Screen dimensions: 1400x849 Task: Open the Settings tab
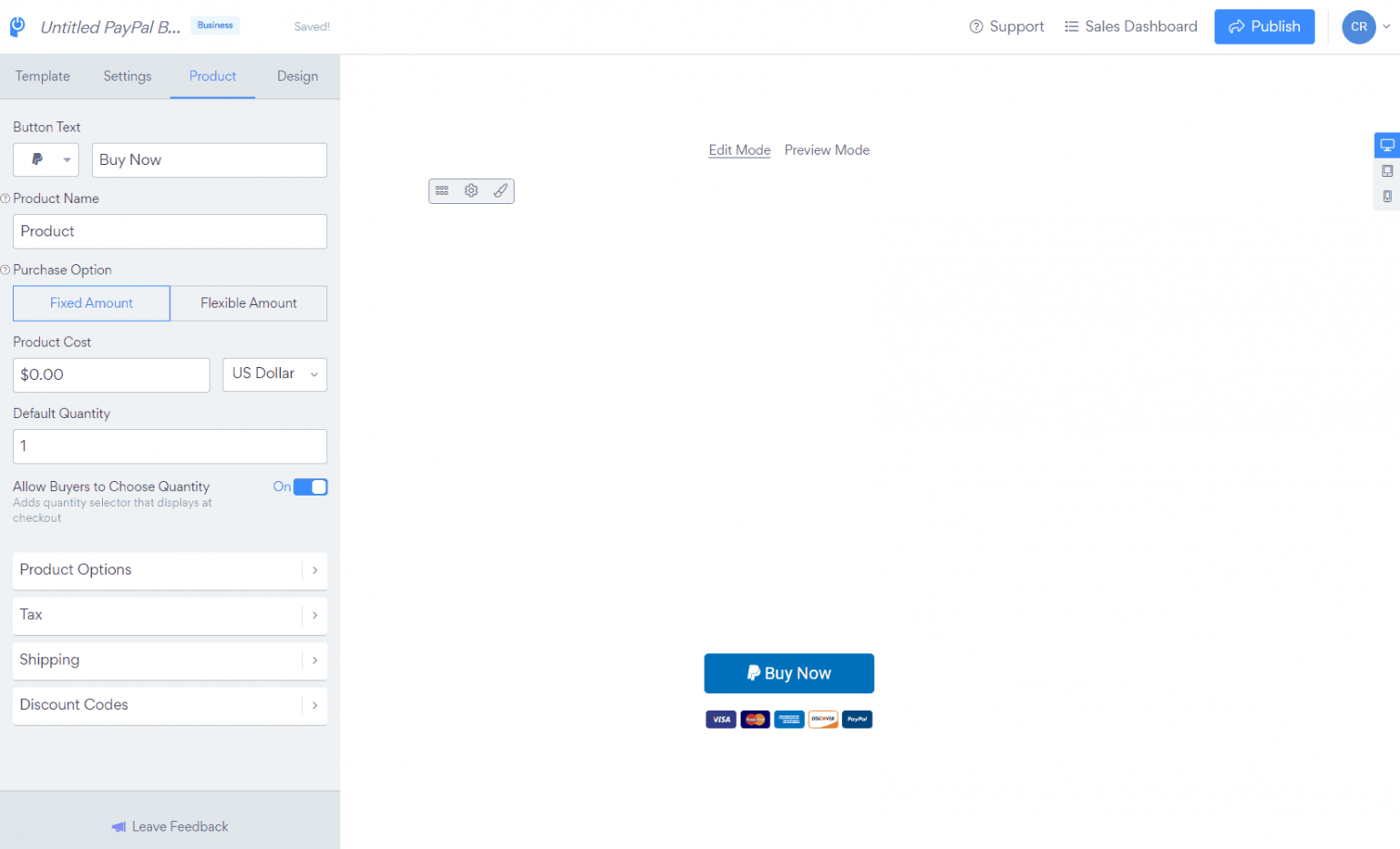[127, 76]
